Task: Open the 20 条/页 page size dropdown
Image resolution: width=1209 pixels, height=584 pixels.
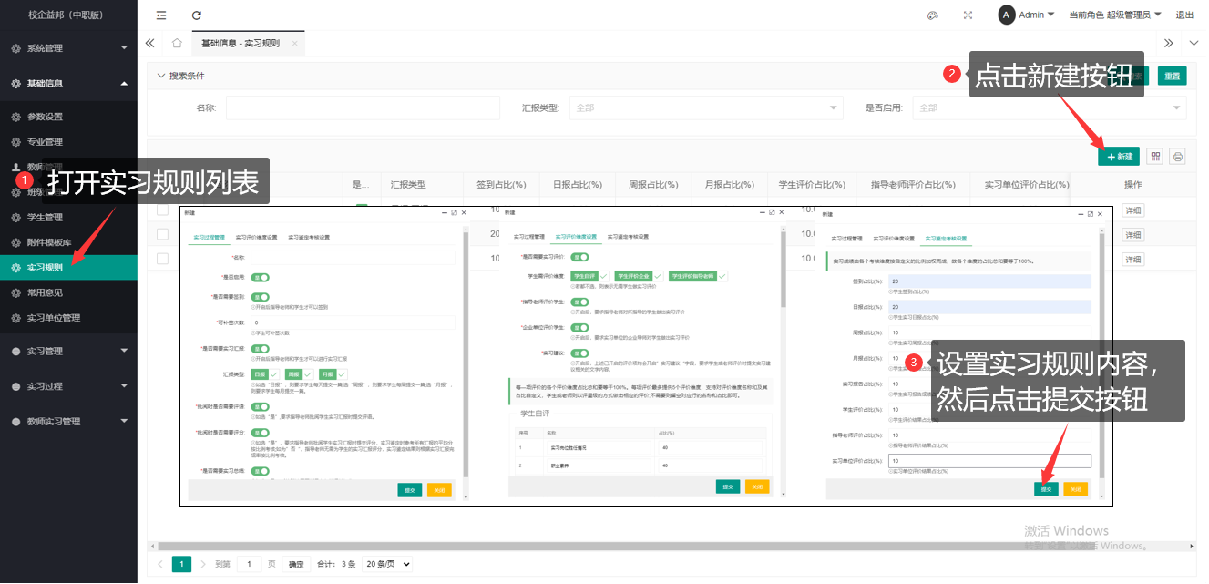Action: tap(387, 564)
